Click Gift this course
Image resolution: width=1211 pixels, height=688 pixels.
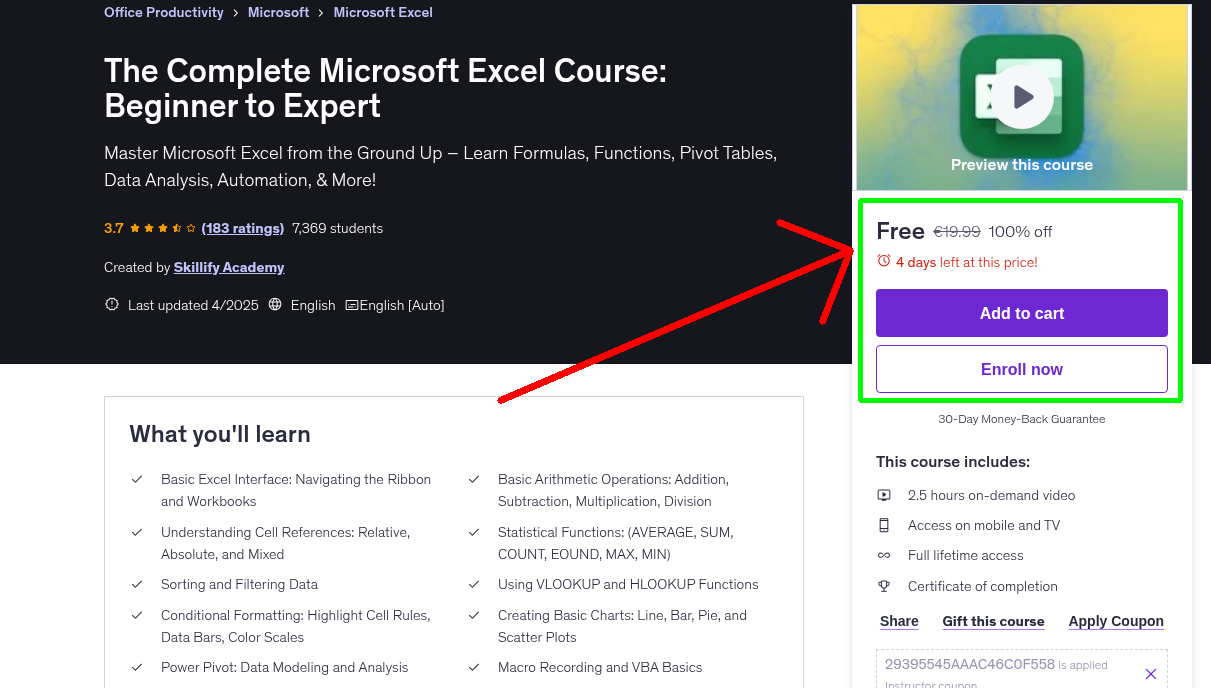tap(993, 621)
